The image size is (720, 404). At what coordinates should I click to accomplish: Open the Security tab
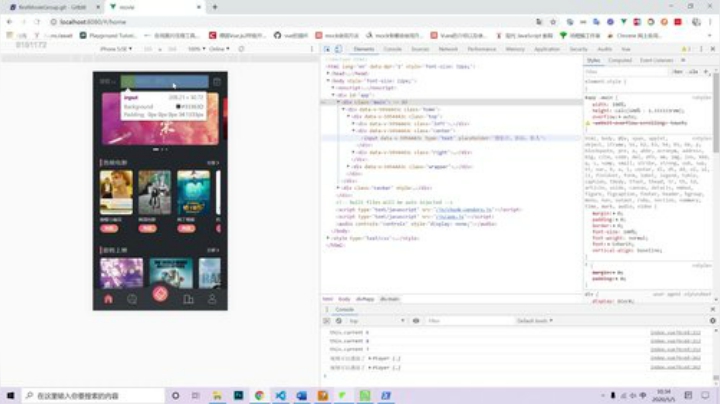click(x=578, y=49)
